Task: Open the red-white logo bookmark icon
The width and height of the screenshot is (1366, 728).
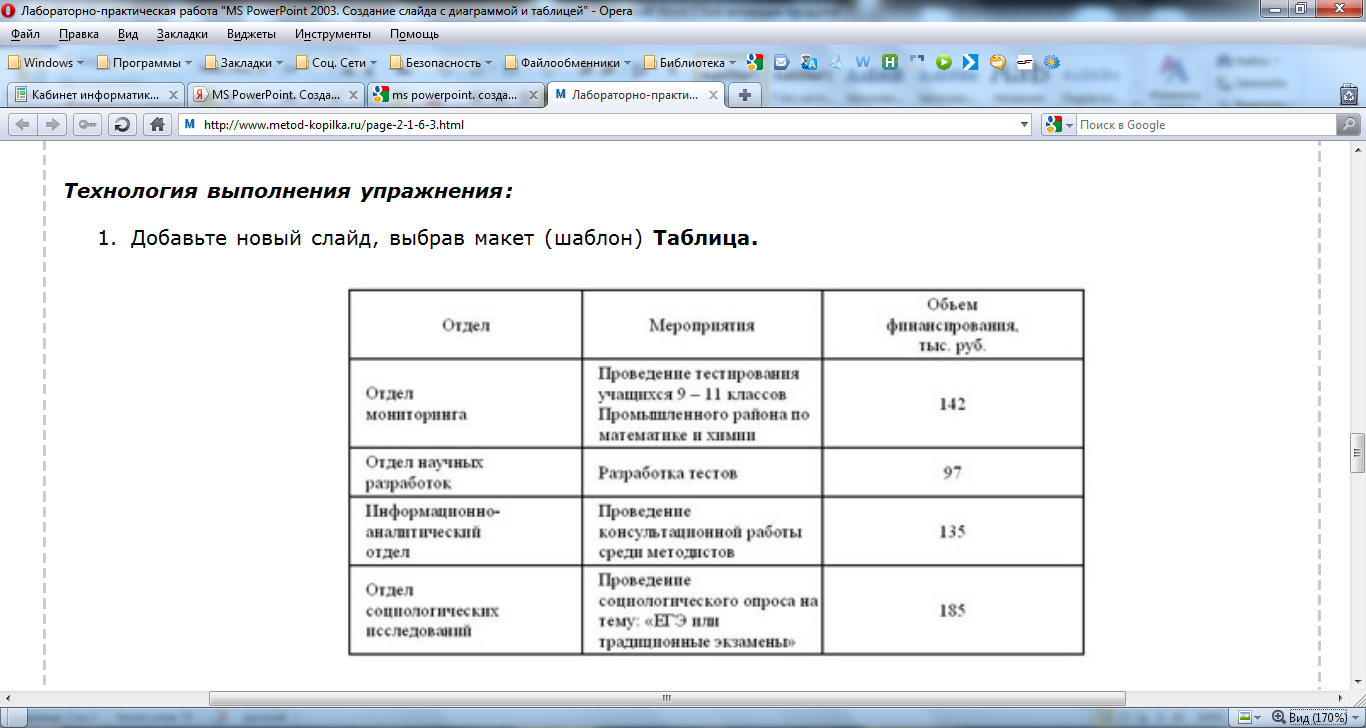Action: click(1024, 62)
